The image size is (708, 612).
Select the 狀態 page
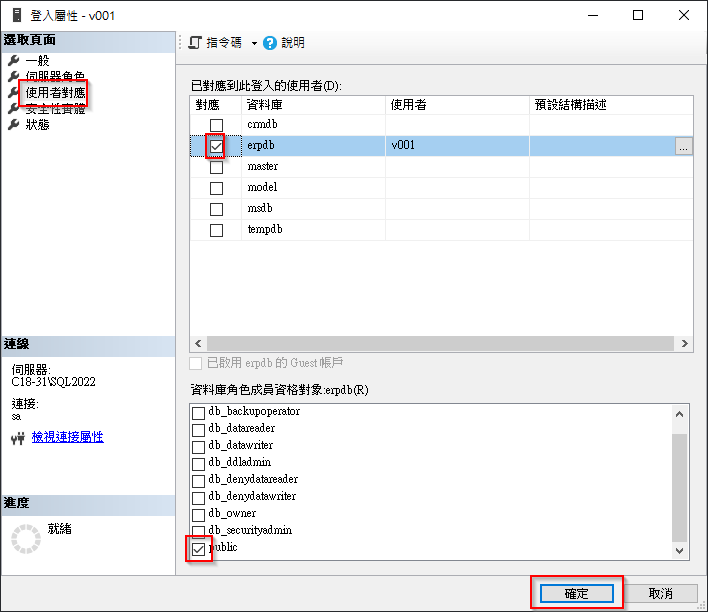pyautogui.click(x=37, y=125)
